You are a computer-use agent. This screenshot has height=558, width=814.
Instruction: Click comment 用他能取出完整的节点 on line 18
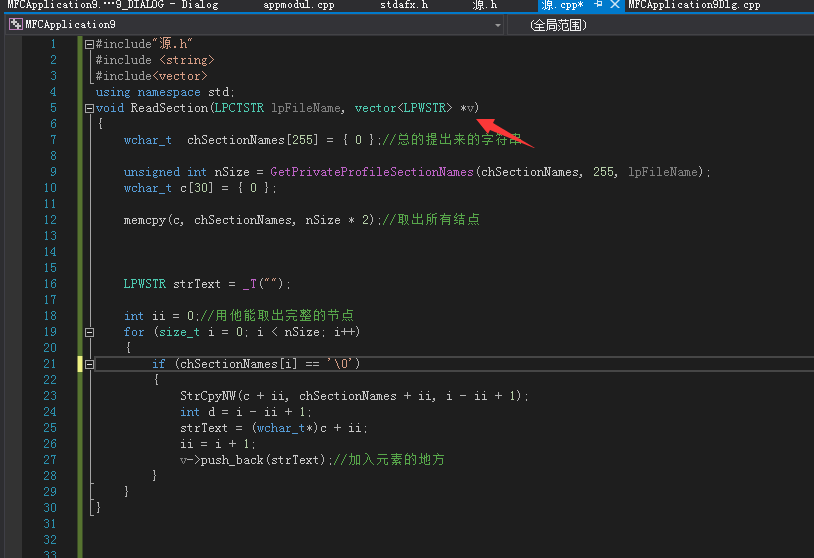point(277,316)
